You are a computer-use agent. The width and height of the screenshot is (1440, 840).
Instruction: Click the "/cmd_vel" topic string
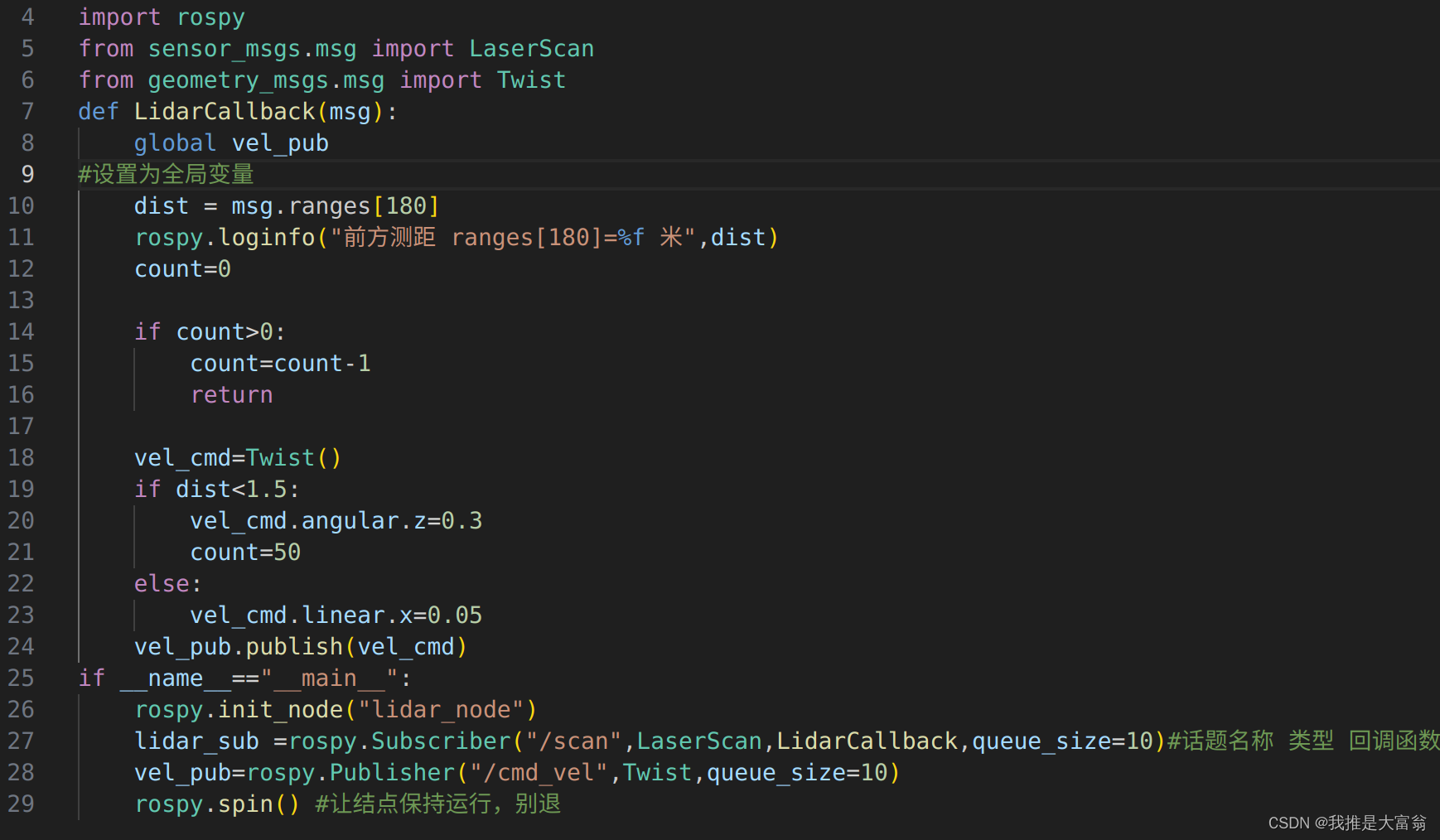(538, 773)
